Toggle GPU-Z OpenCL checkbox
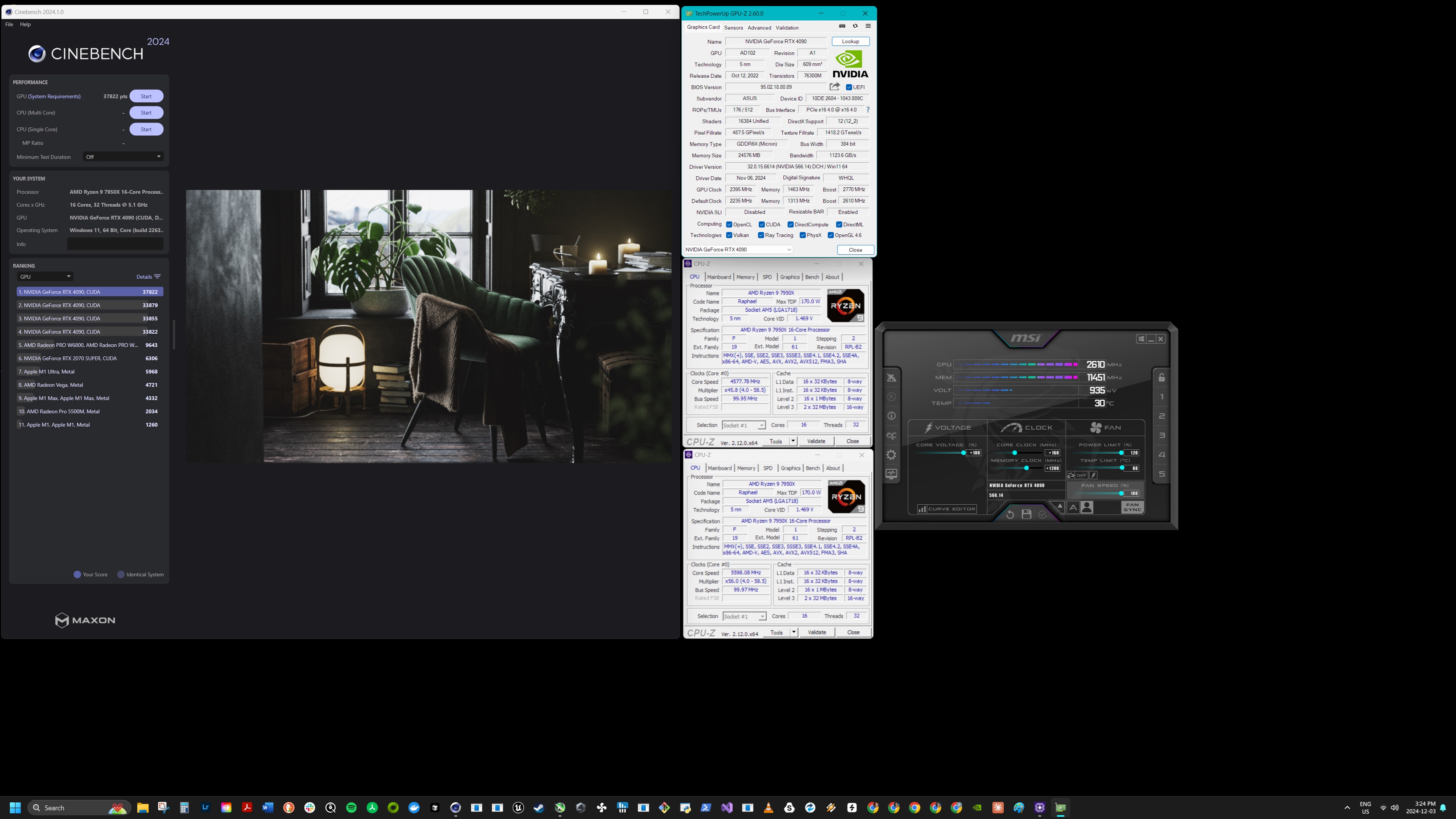Viewport: 1456px width, 819px height. click(729, 224)
